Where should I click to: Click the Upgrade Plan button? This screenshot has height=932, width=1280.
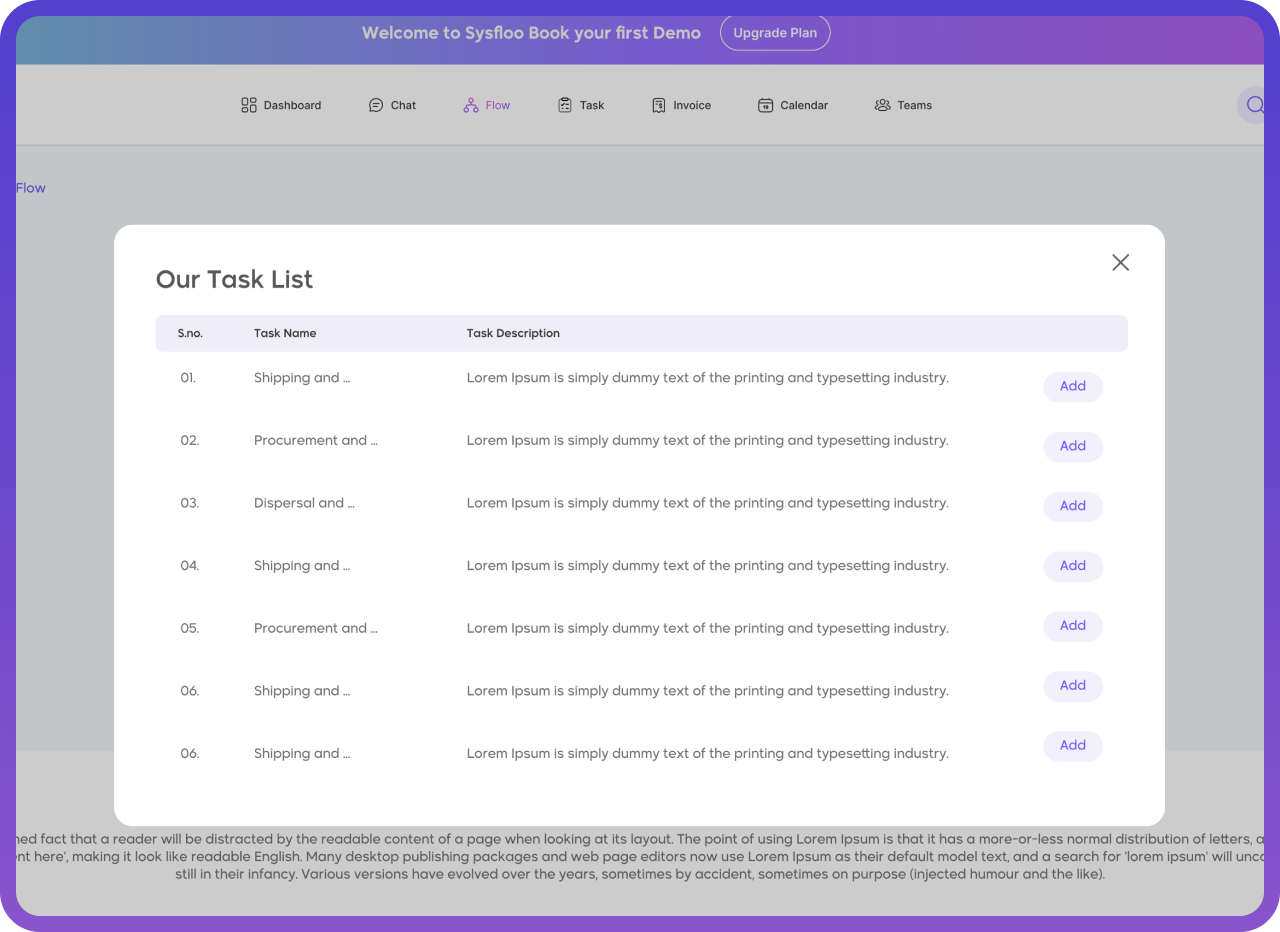(775, 33)
